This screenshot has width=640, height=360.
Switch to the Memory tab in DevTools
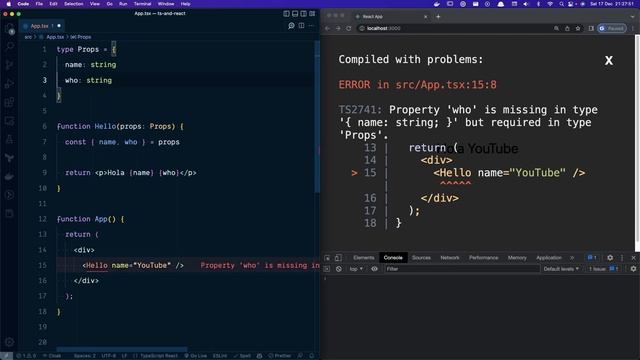pos(517,258)
